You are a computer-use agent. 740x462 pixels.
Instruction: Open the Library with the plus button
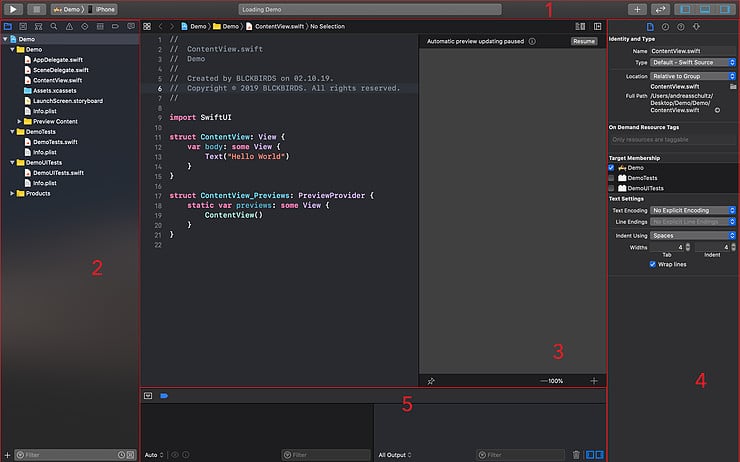coord(638,8)
